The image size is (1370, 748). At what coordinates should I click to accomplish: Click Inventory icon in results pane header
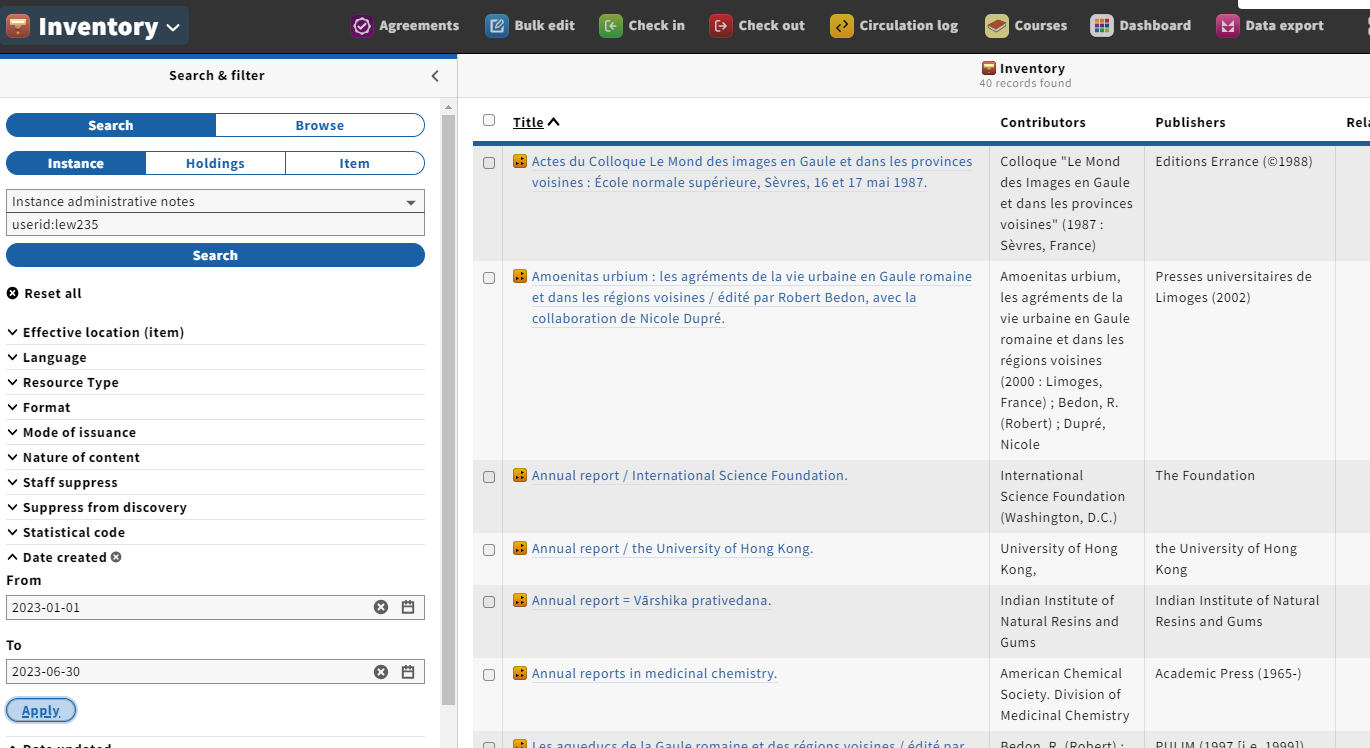coord(989,68)
